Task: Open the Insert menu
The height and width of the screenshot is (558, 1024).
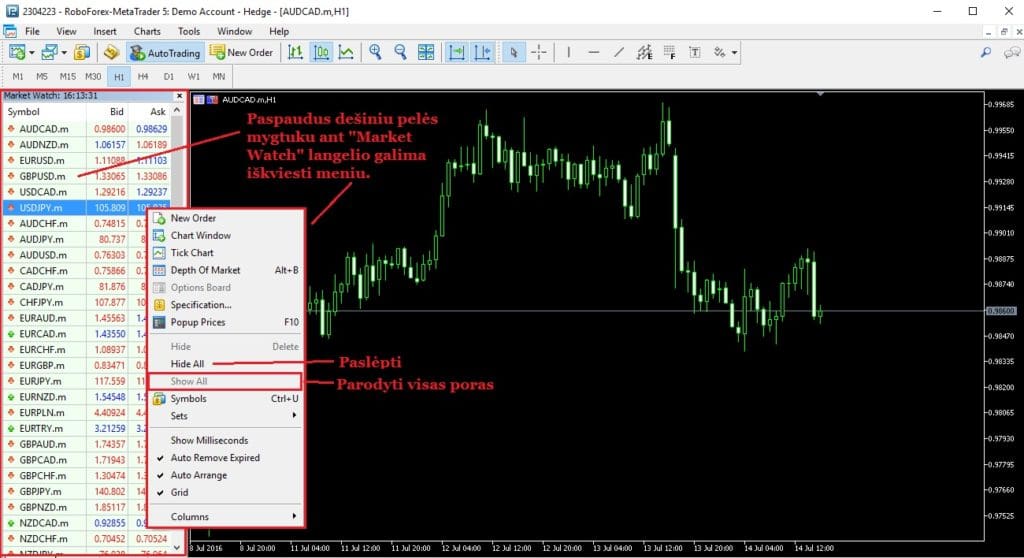Action: tap(104, 31)
